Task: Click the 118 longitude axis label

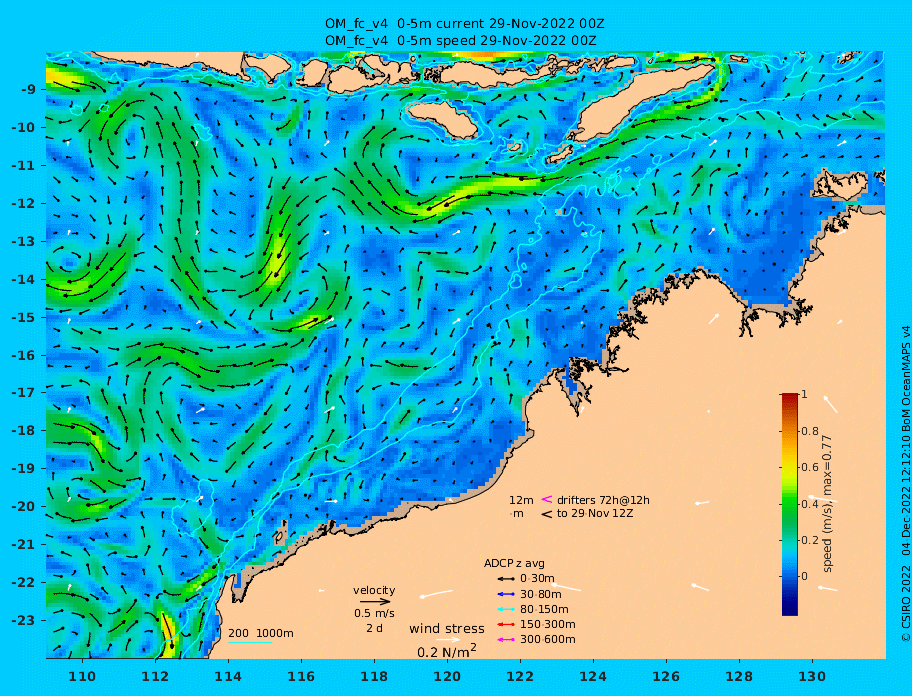Action: coord(374,676)
